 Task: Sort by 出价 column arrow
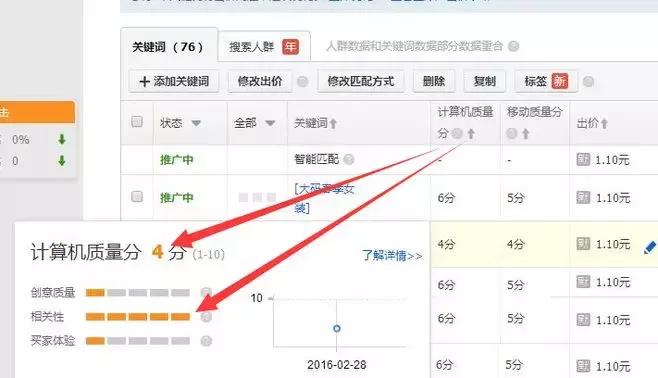click(604, 124)
